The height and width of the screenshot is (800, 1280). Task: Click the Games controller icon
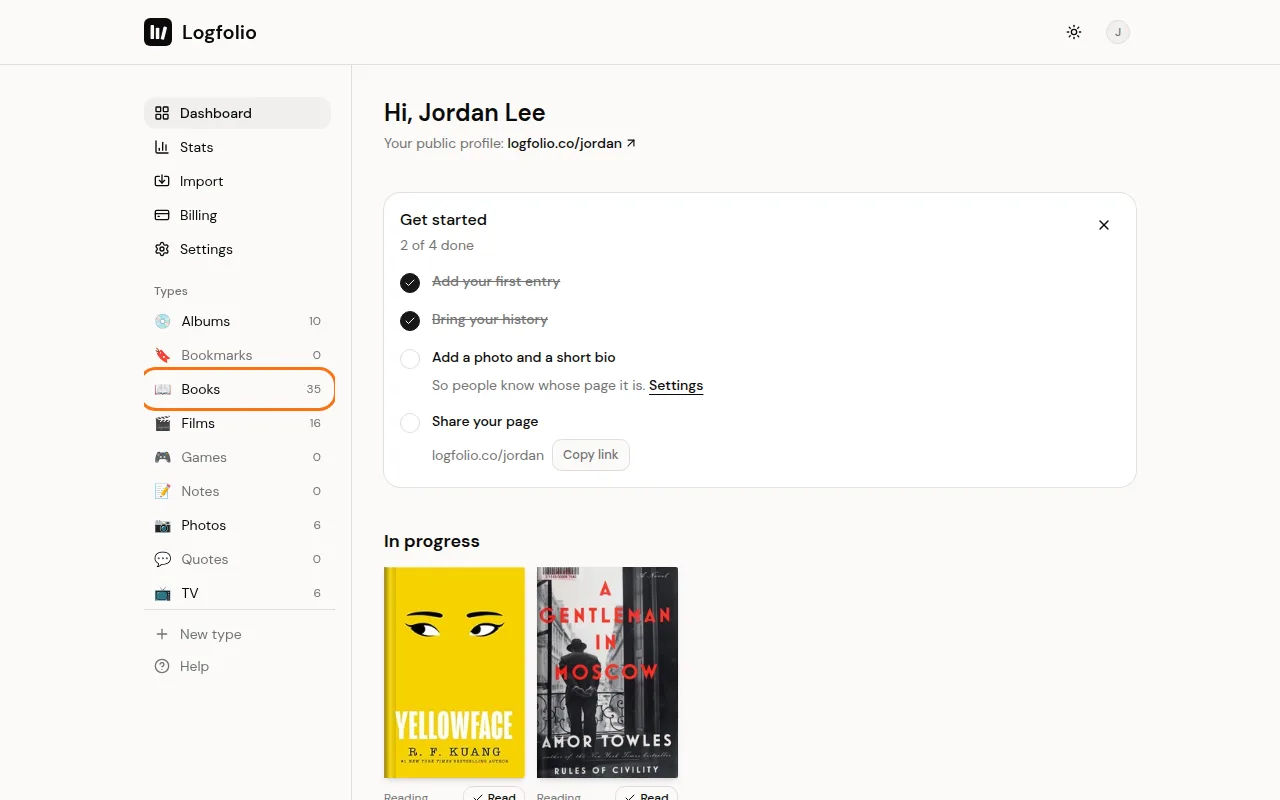pos(162,457)
